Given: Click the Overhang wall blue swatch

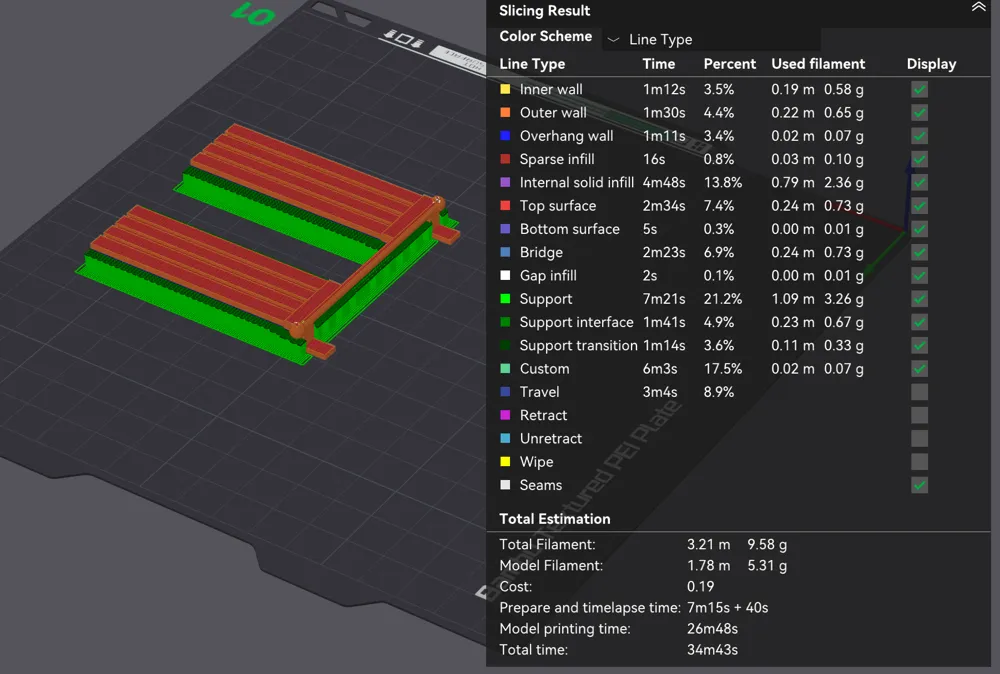Looking at the screenshot, I should tap(505, 136).
